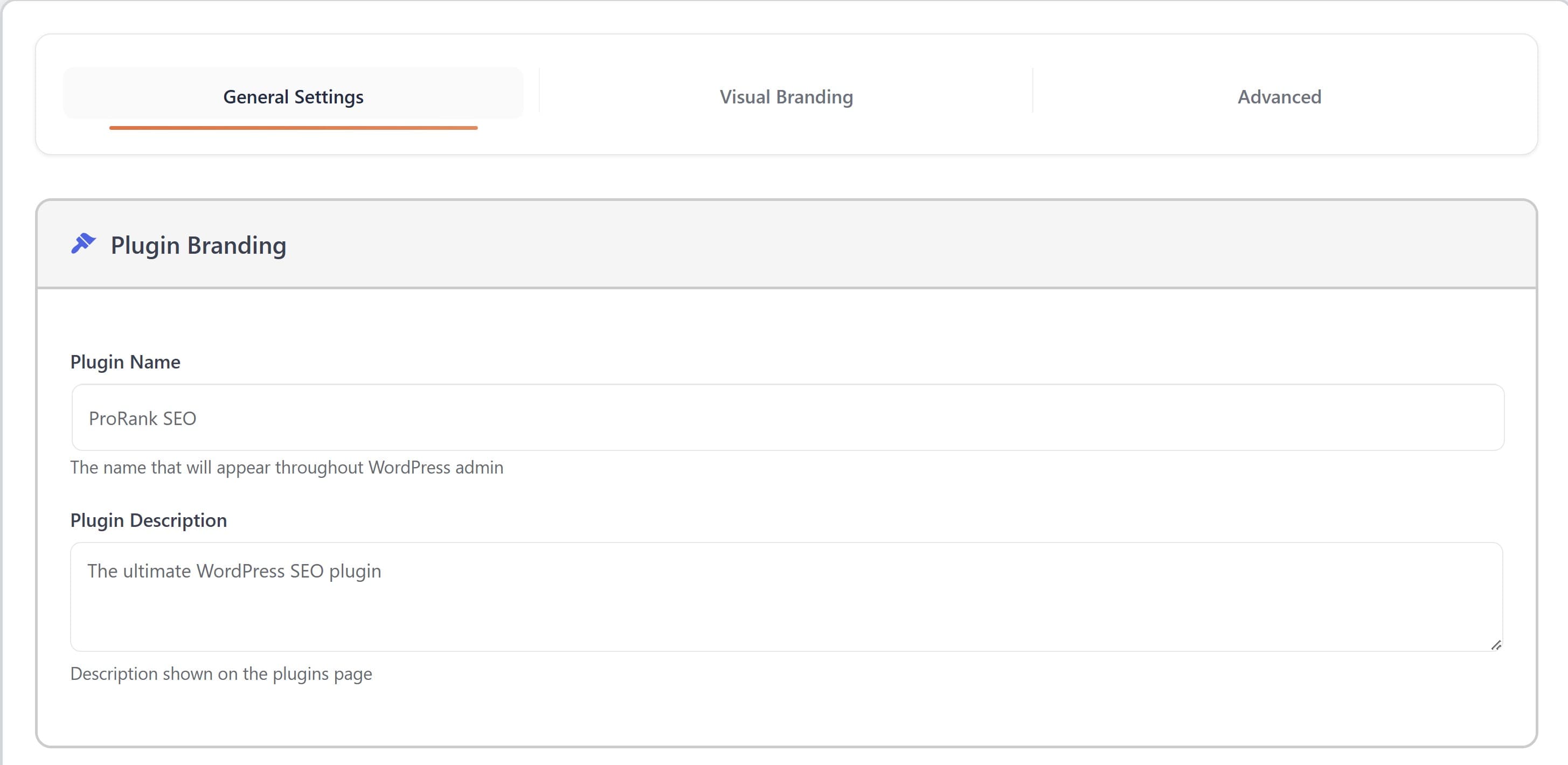Click the ProRank SEO text in the name field

coord(142,418)
